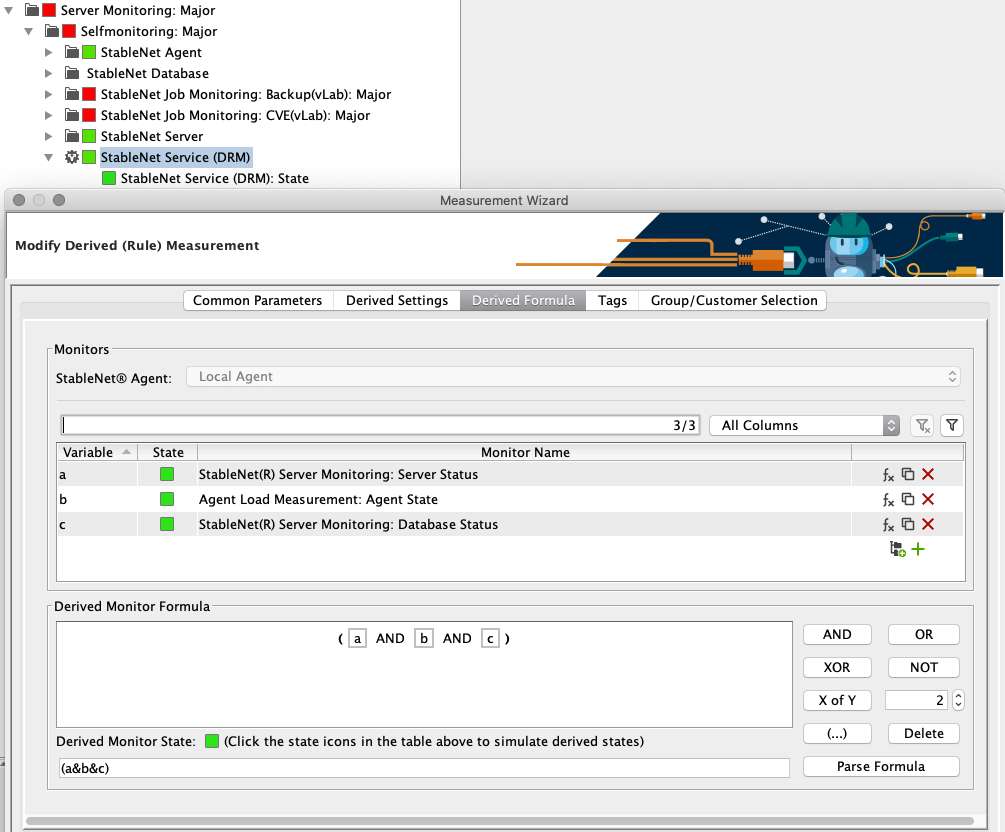
Task: Click the OR operator button
Action: pyautogui.click(x=924, y=635)
